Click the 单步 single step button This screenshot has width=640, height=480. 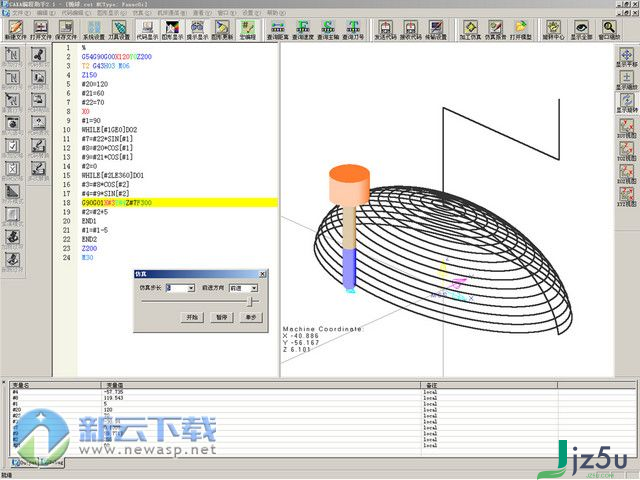point(251,317)
